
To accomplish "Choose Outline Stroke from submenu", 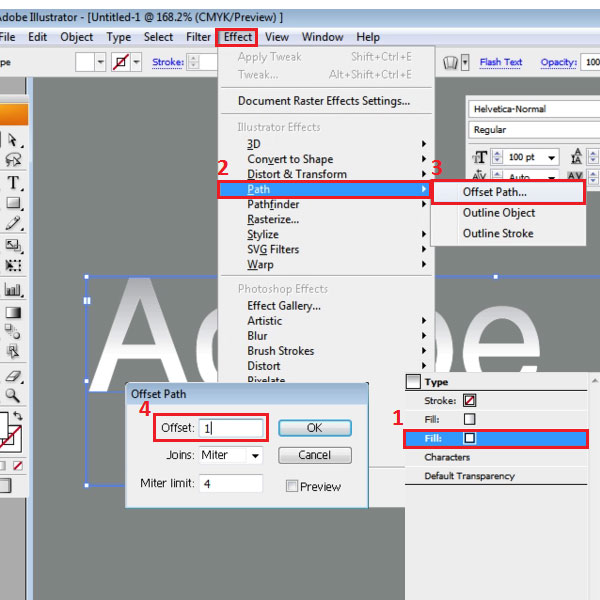I will coord(508,233).
